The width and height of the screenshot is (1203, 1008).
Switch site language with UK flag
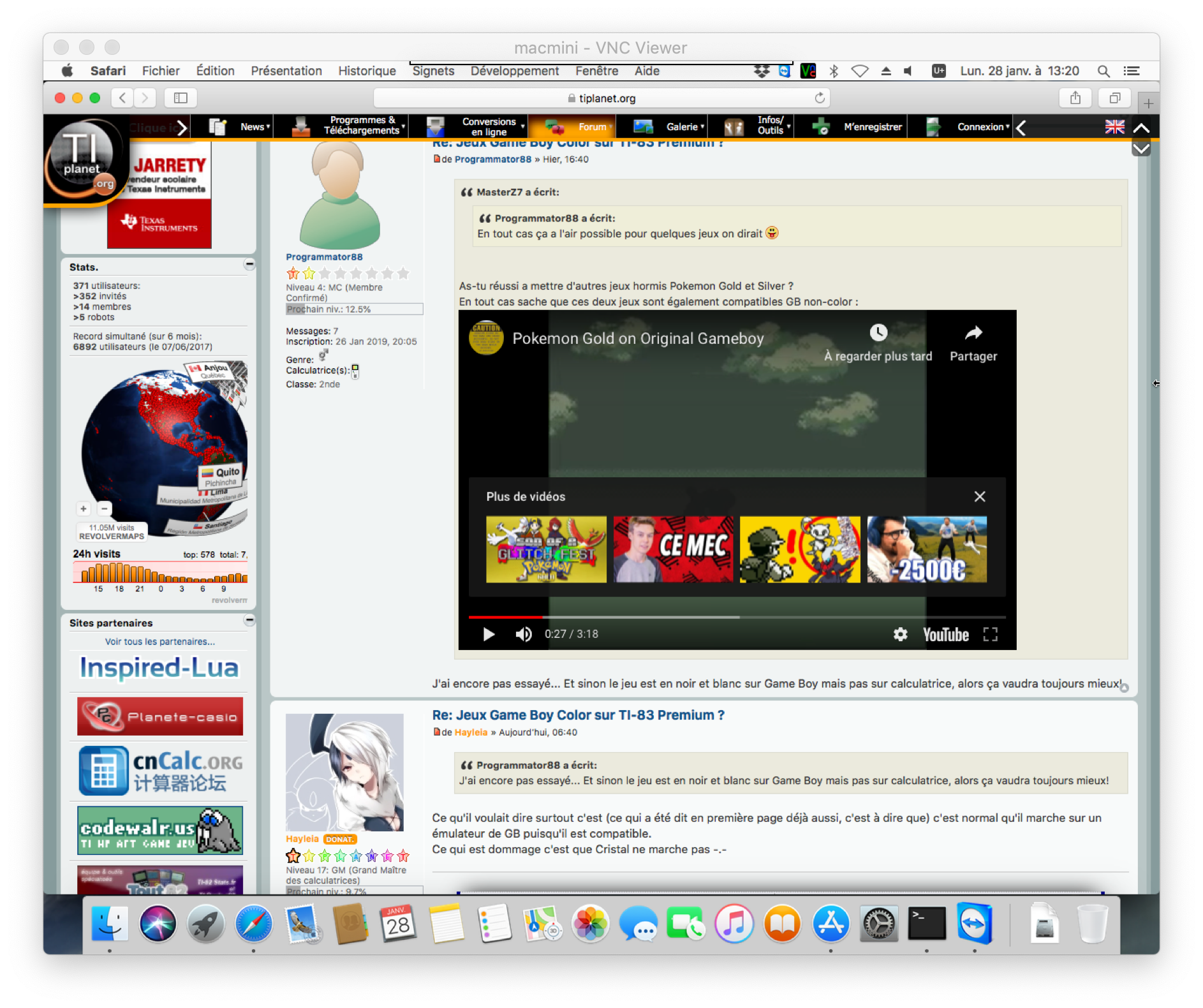(1114, 127)
